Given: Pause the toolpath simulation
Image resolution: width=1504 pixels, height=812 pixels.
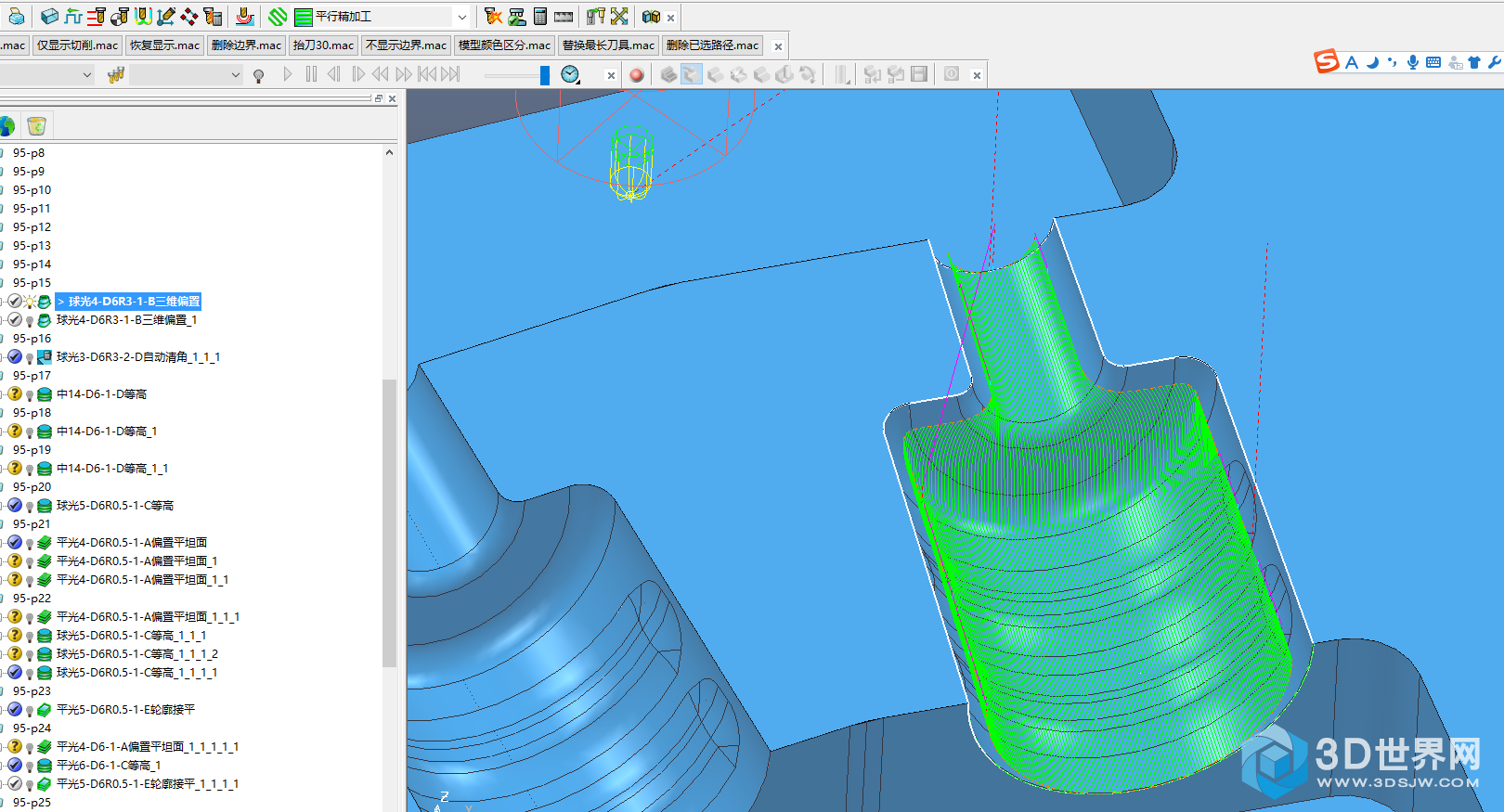Looking at the screenshot, I should [311, 74].
